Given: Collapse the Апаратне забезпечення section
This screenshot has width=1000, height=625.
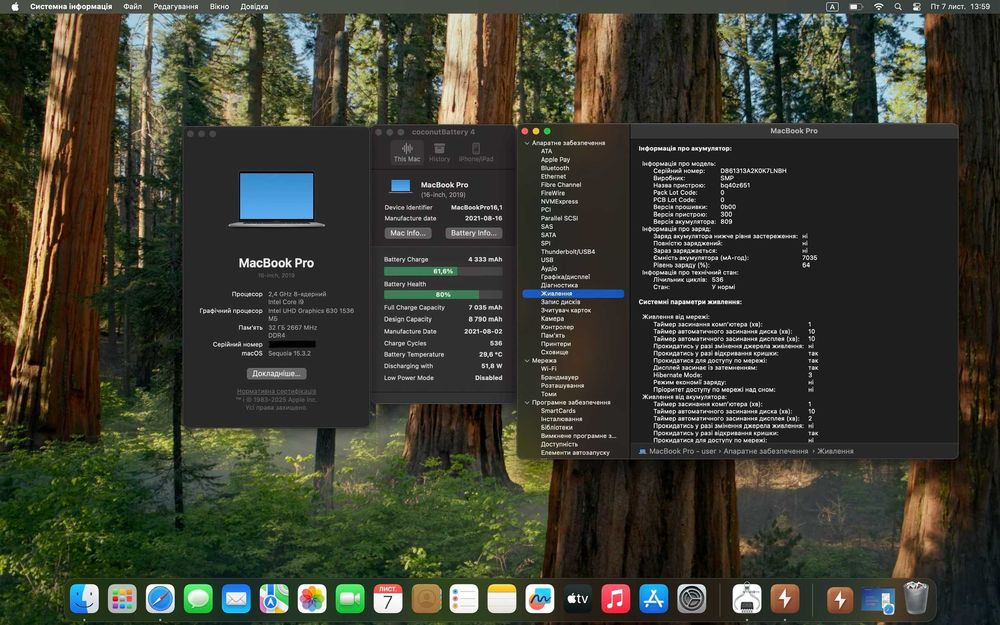Looking at the screenshot, I should [x=527, y=143].
